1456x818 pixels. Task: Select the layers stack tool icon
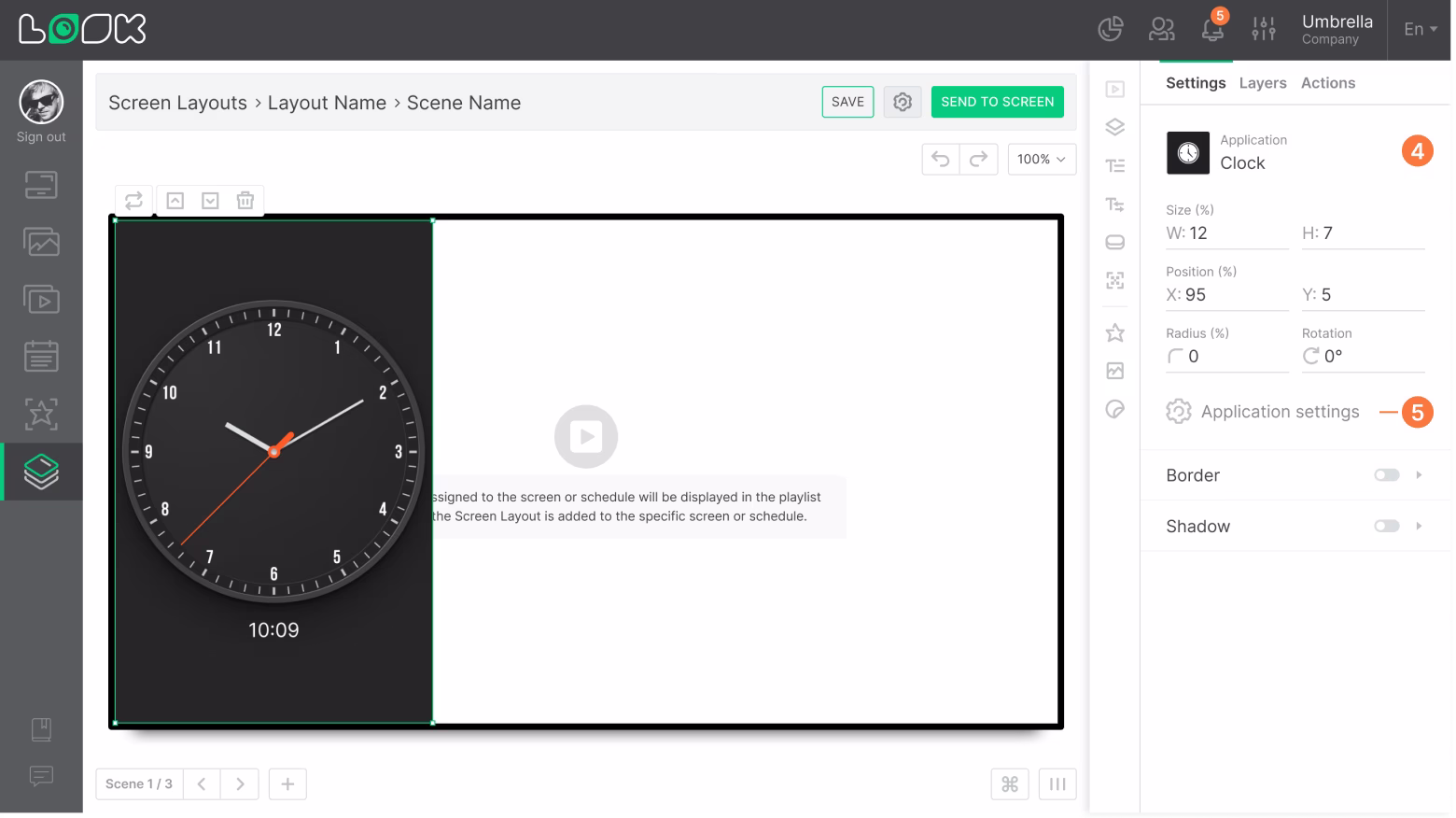click(x=1114, y=127)
